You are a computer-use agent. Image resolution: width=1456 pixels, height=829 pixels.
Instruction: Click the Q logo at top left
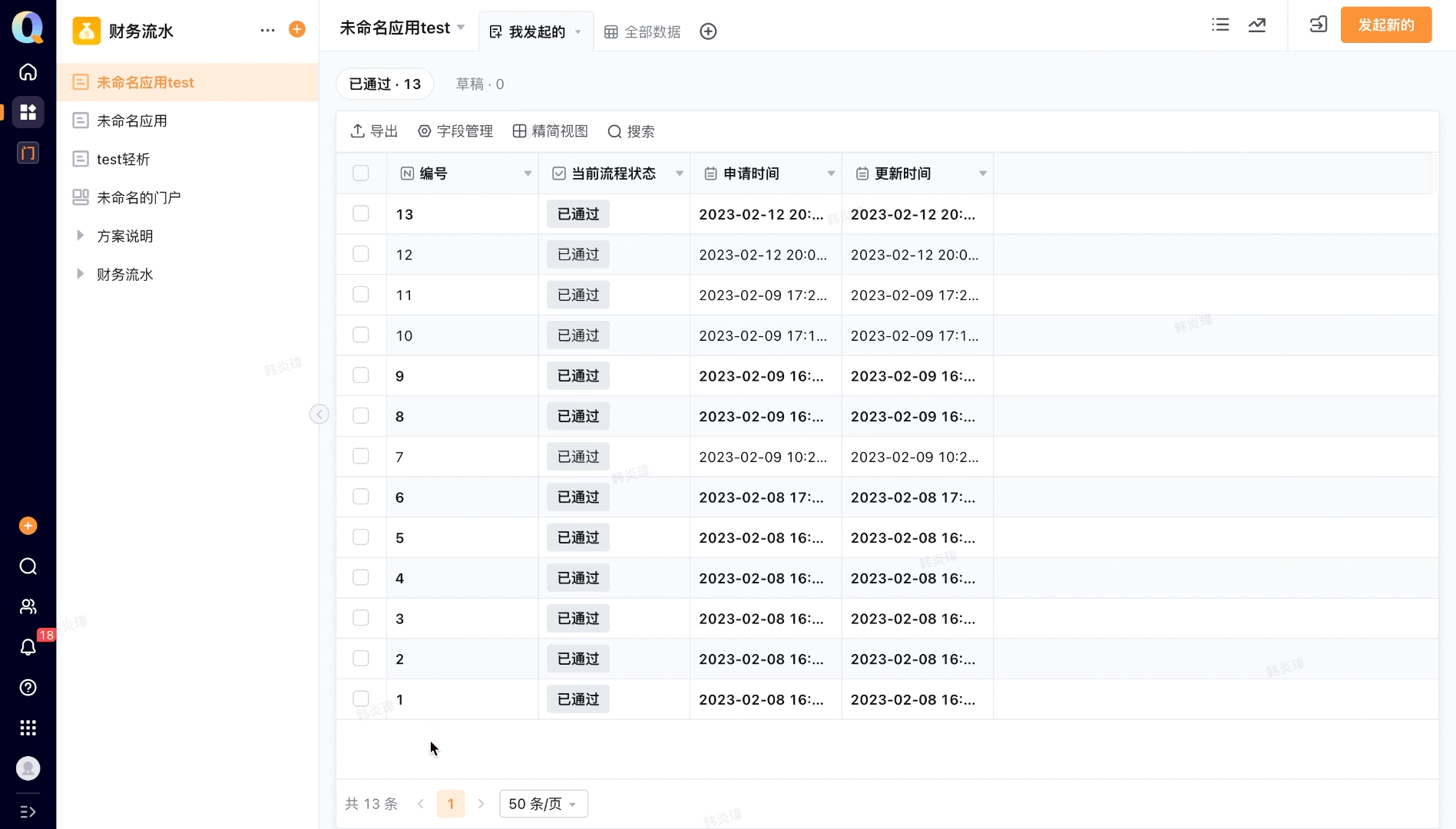coord(28,27)
